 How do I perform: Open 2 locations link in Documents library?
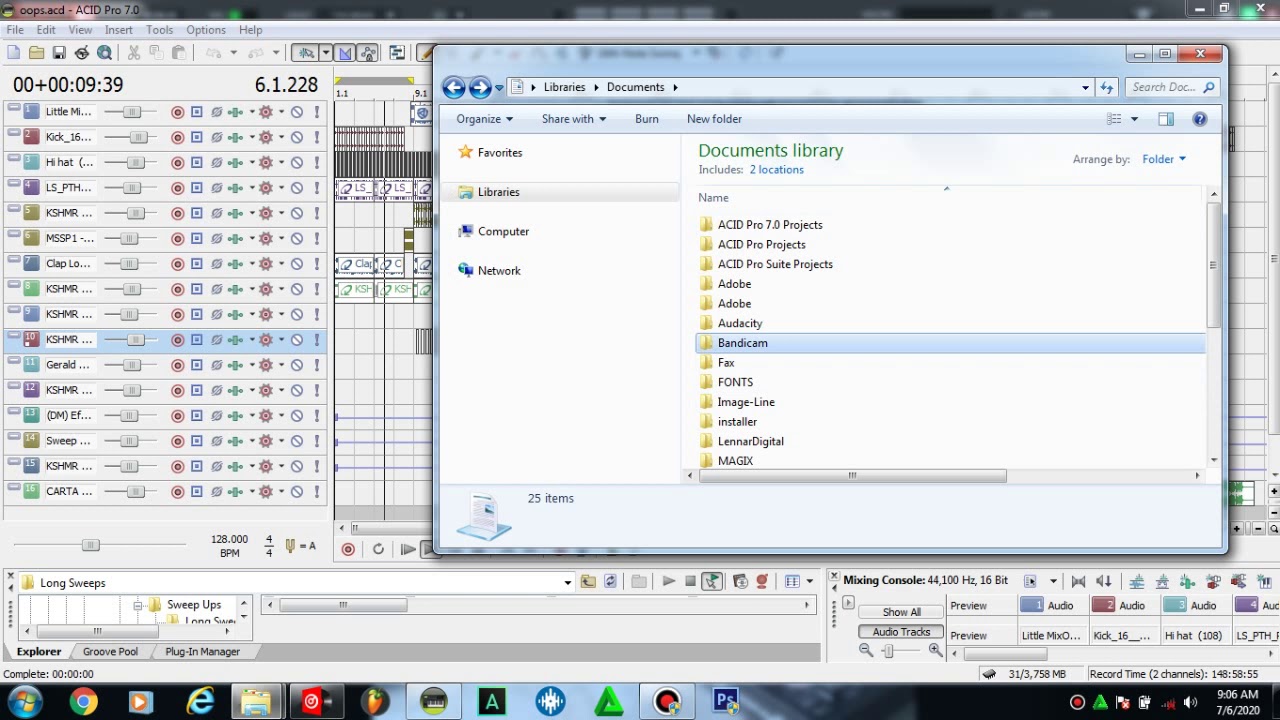(x=776, y=170)
